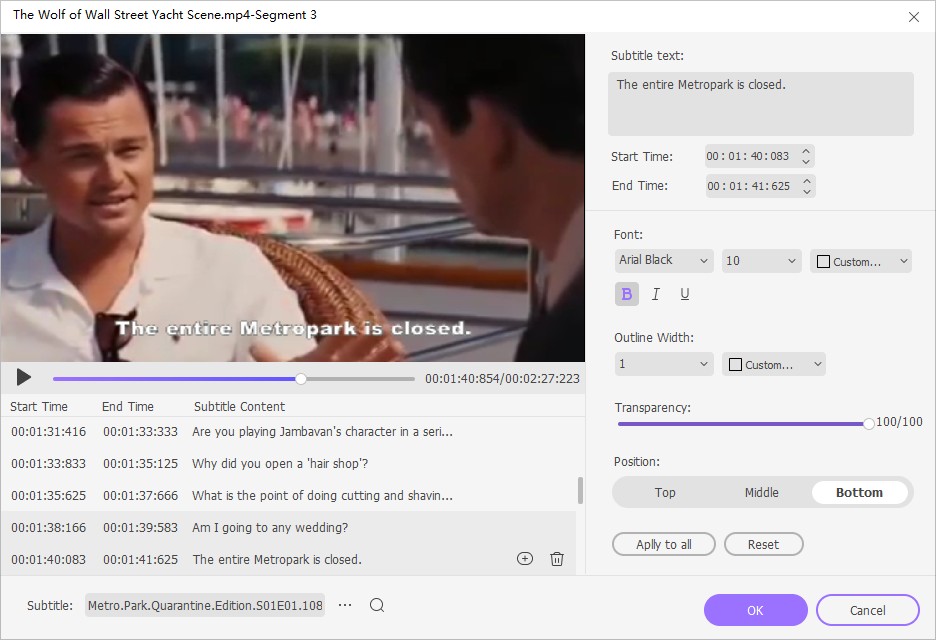Open the Arial Black font dropdown
The width and height of the screenshot is (936, 640).
click(x=663, y=260)
